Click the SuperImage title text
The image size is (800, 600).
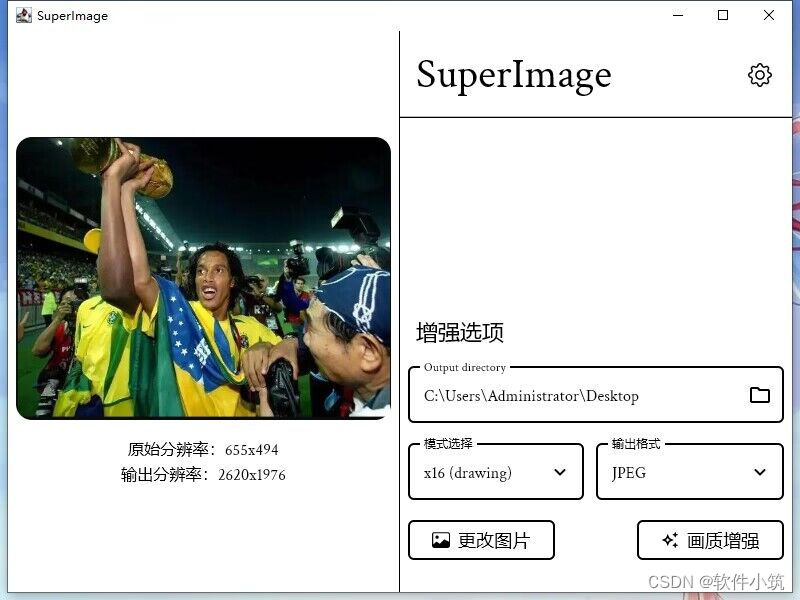tap(513, 74)
